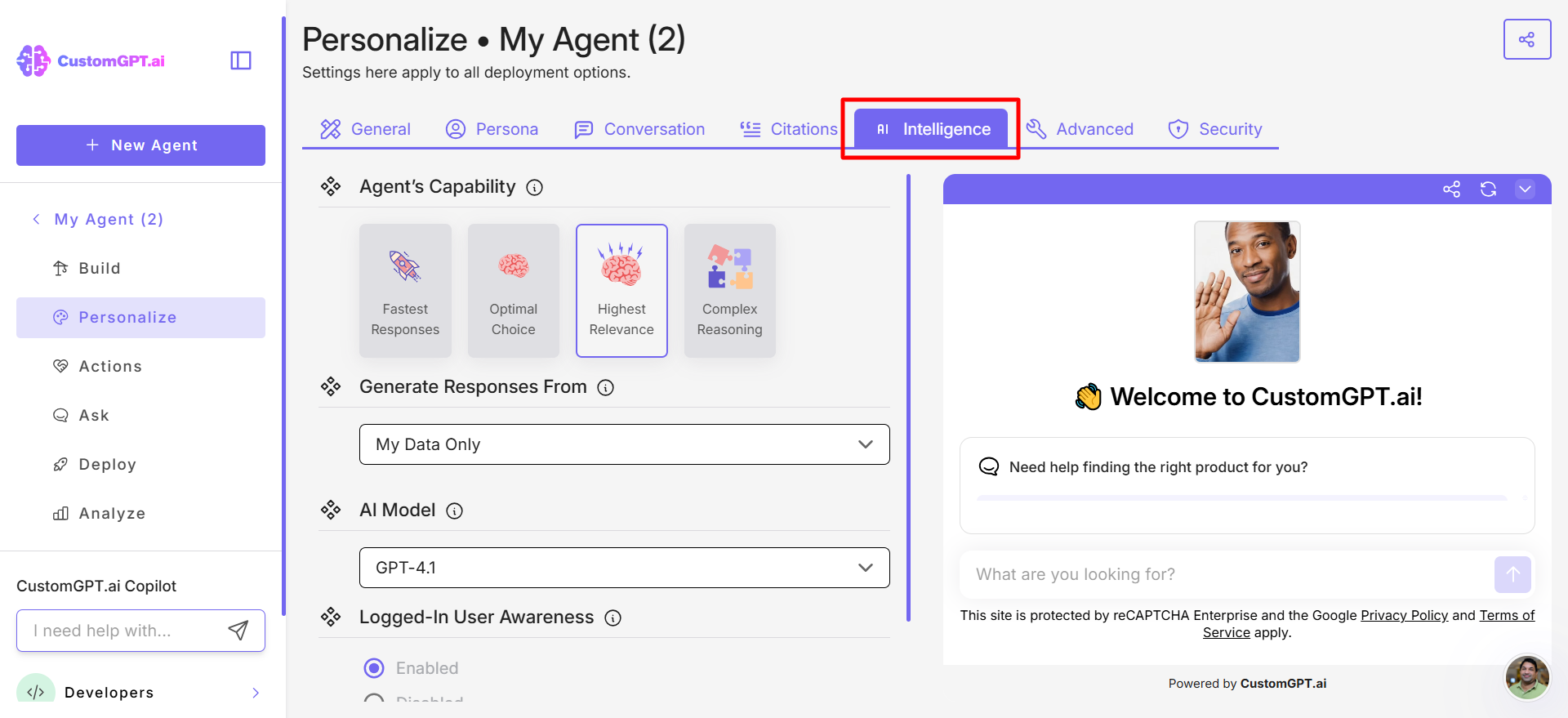Open the My Data Only dropdown
This screenshot has height=718, width=1568.
coord(625,444)
